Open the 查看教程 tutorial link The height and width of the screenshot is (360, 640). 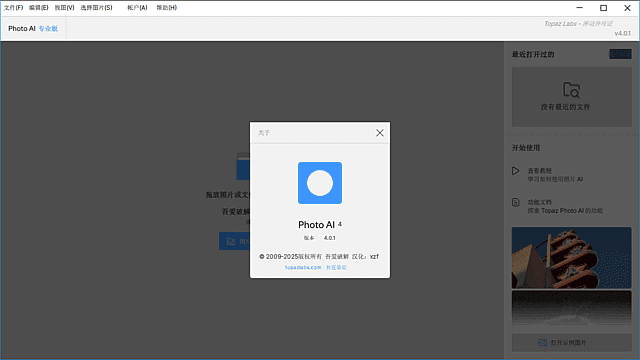pos(540,171)
